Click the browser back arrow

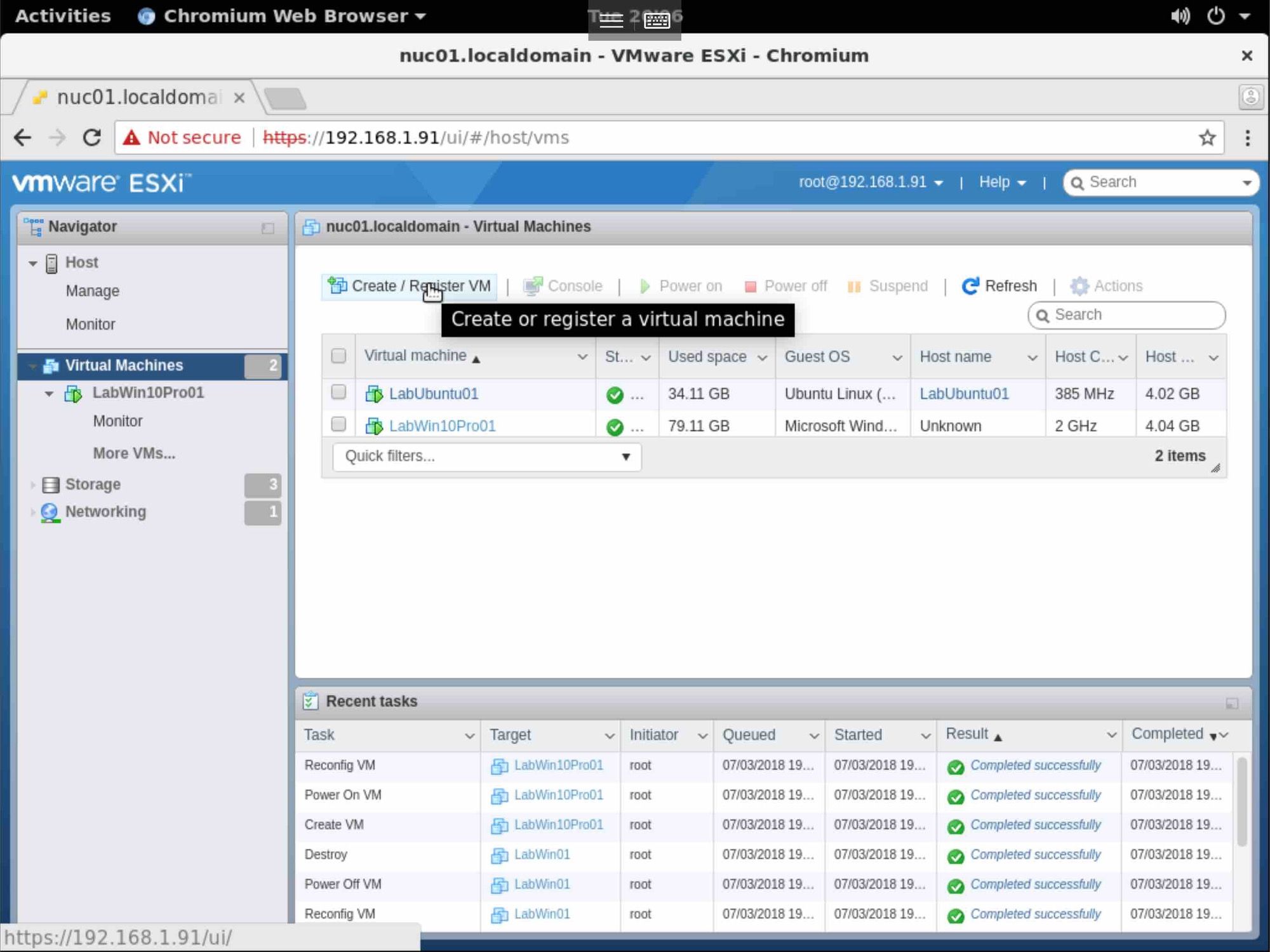pos(23,137)
